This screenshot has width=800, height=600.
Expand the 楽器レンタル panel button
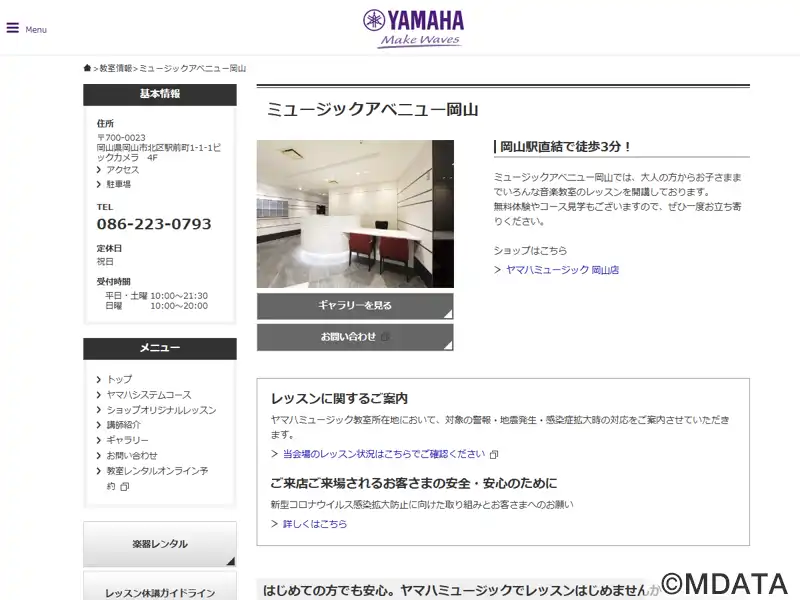[160, 544]
